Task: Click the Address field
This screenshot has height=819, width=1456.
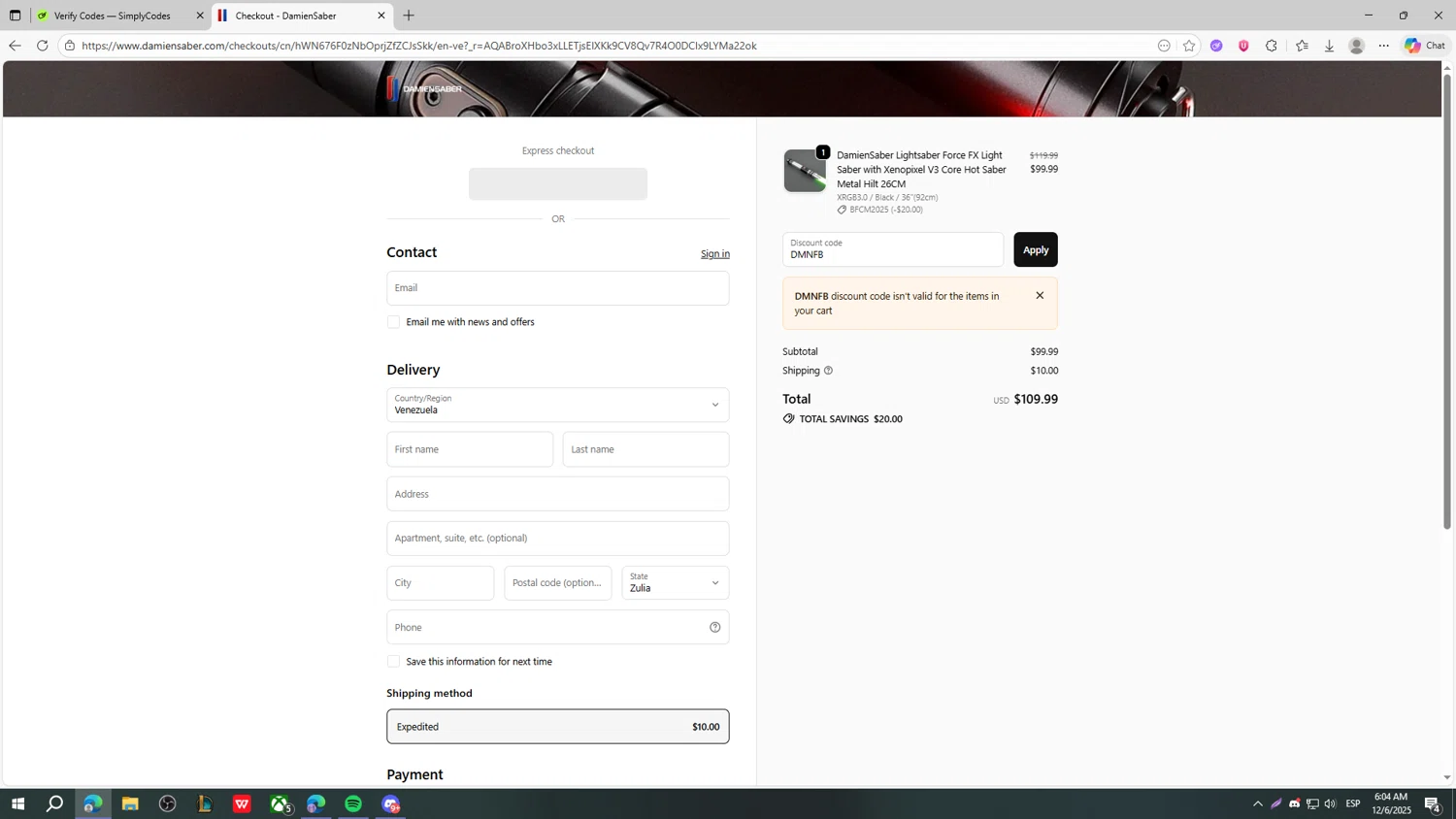Action: click(x=558, y=494)
